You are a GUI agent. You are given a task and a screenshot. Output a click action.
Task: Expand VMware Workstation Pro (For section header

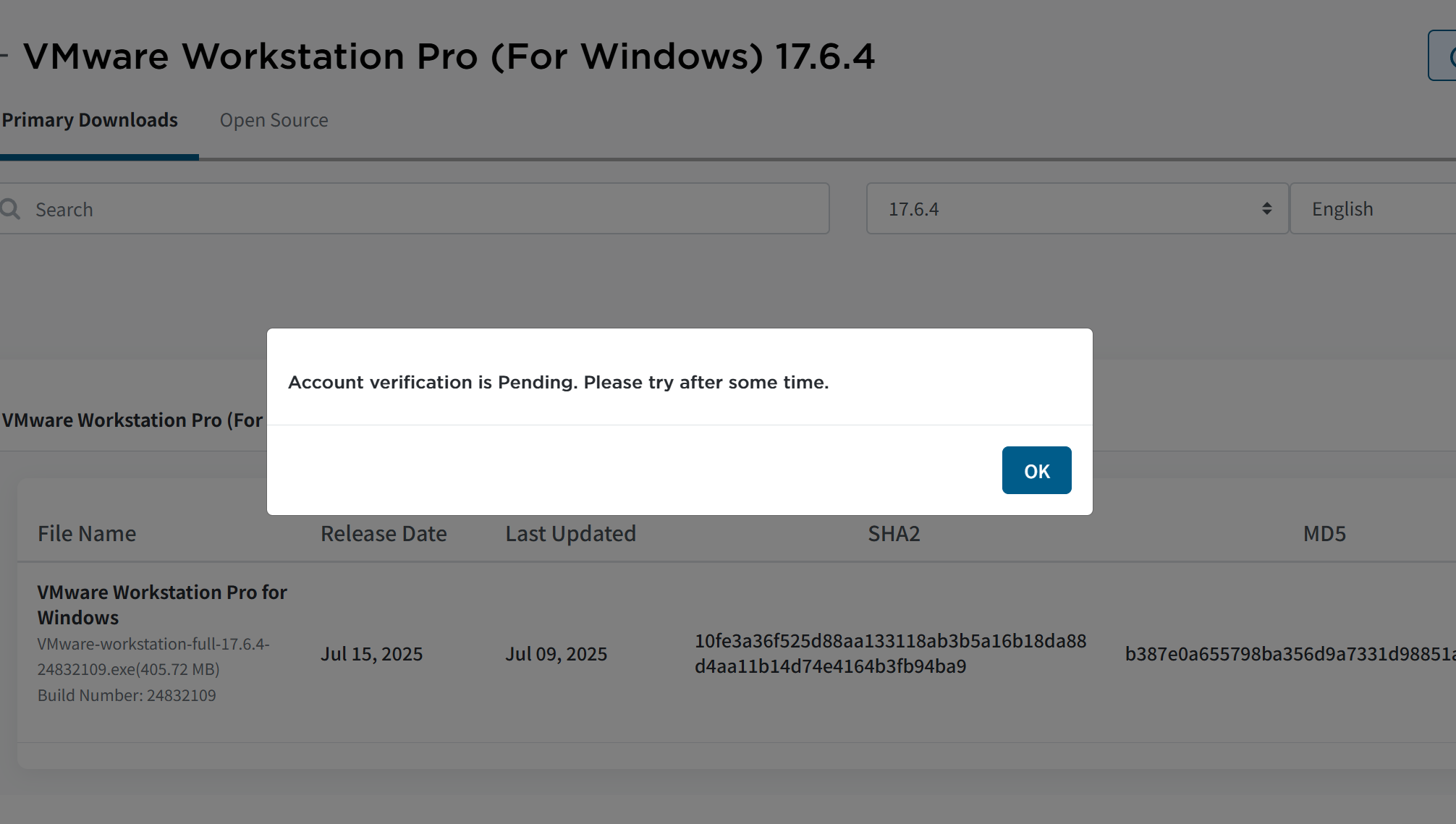(x=133, y=420)
